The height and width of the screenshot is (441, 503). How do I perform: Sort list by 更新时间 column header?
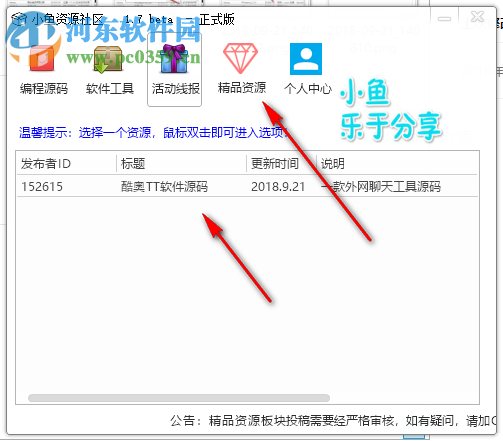(281, 164)
